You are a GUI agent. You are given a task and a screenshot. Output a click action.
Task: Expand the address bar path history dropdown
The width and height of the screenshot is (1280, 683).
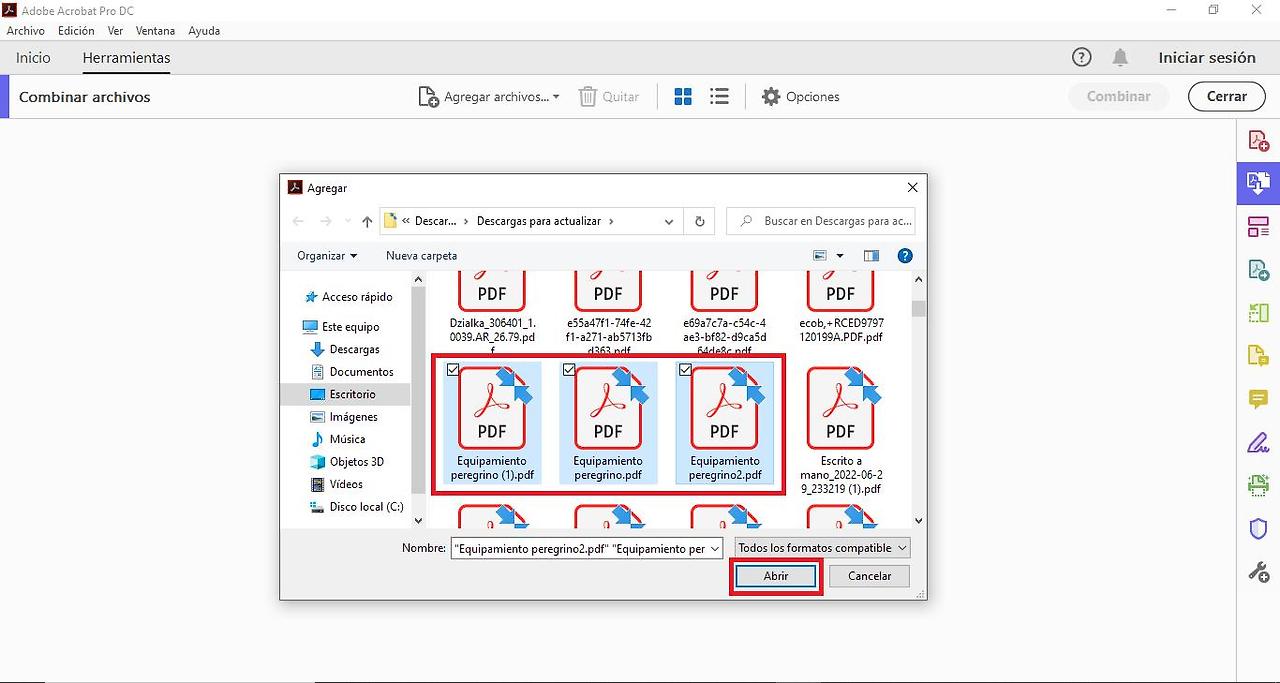669,221
